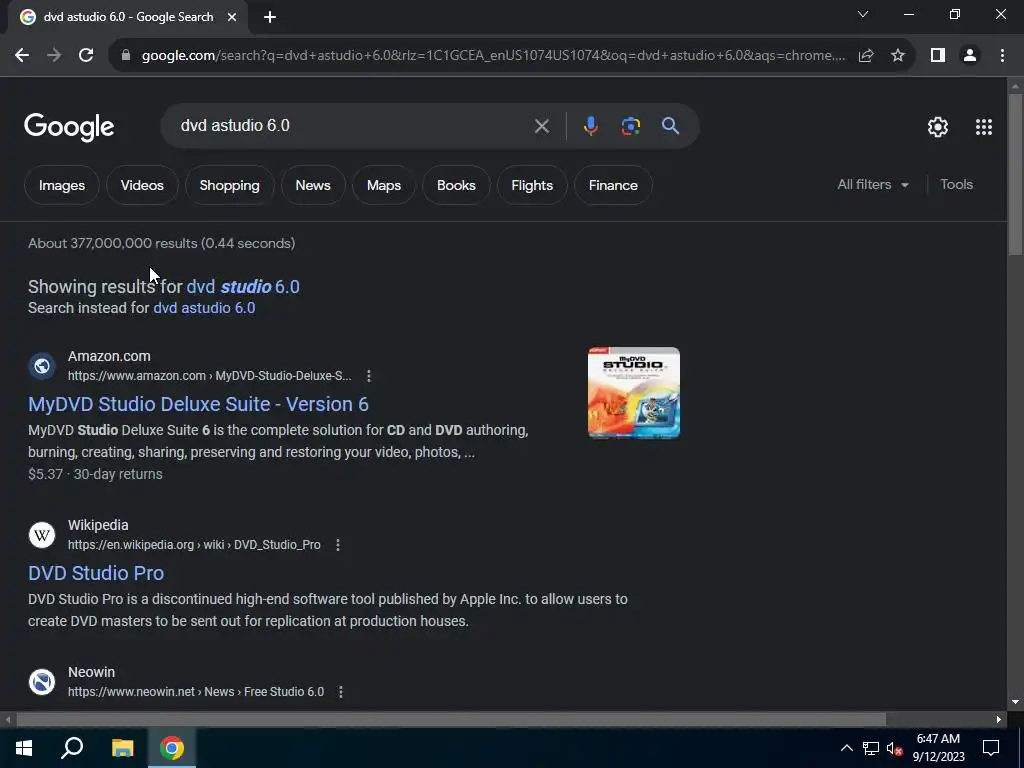Expand the All filters dropdown
This screenshot has height=768, width=1024.
(873, 185)
